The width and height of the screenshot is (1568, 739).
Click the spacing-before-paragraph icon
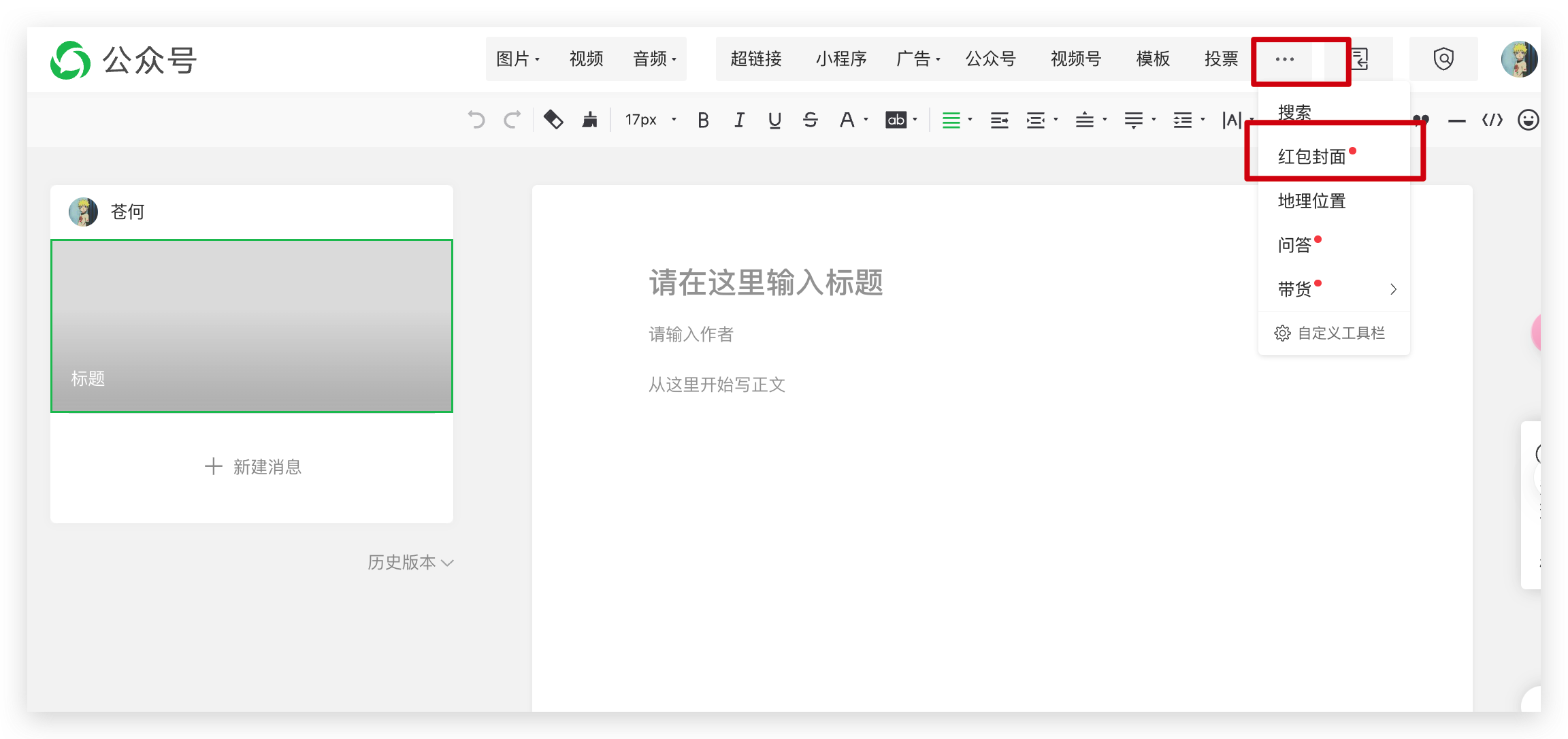pos(1084,120)
